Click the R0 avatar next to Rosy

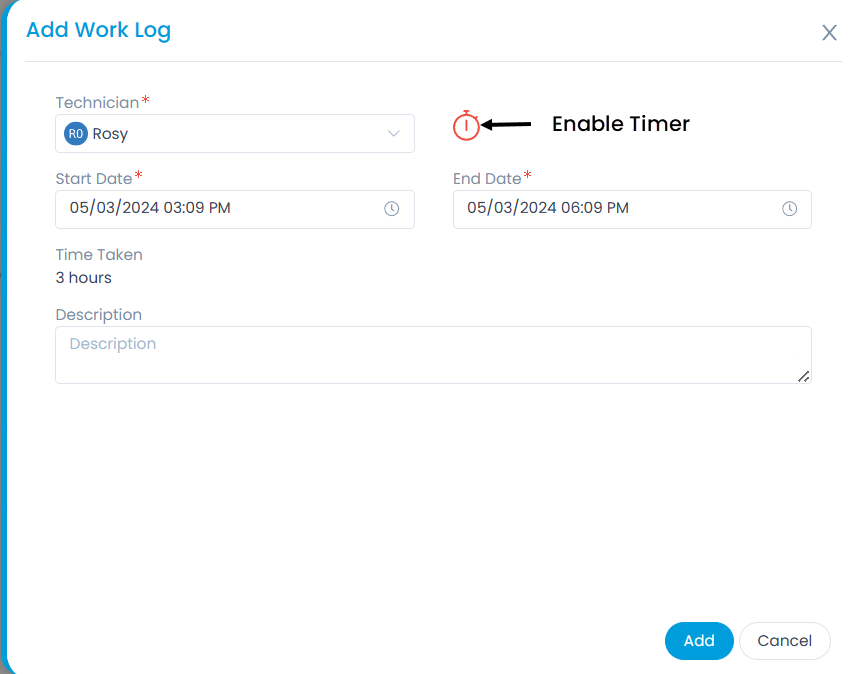point(75,134)
